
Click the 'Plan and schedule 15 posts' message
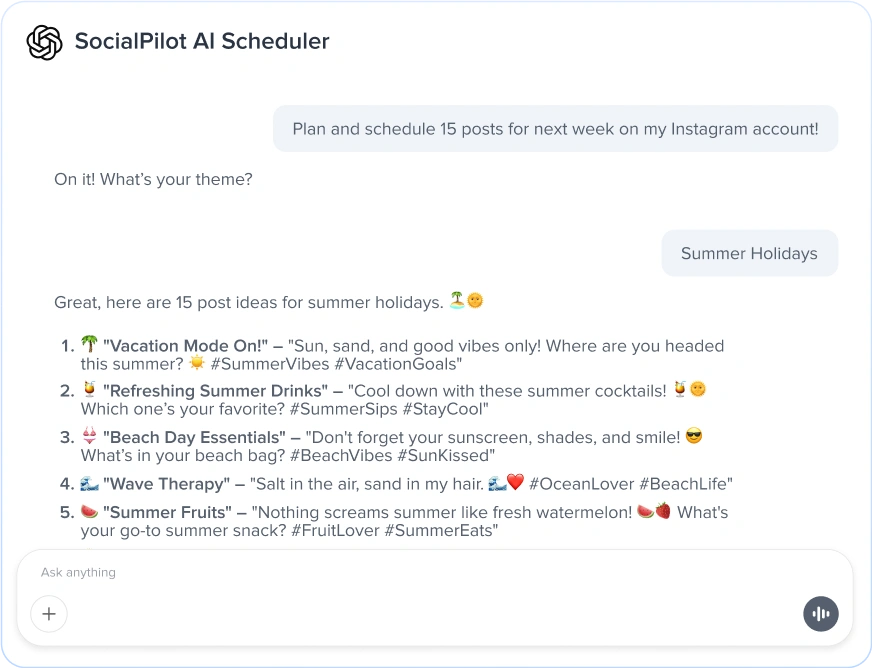(x=555, y=129)
